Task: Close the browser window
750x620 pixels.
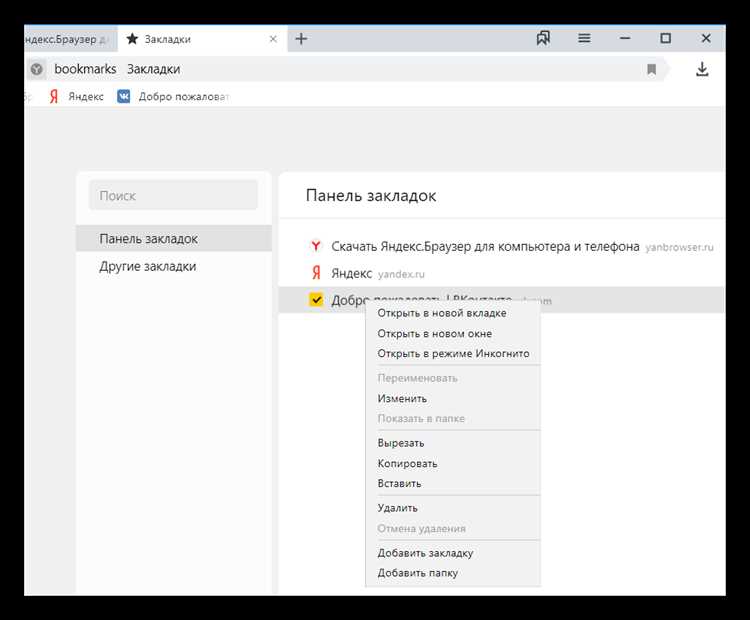Action: pos(706,38)
